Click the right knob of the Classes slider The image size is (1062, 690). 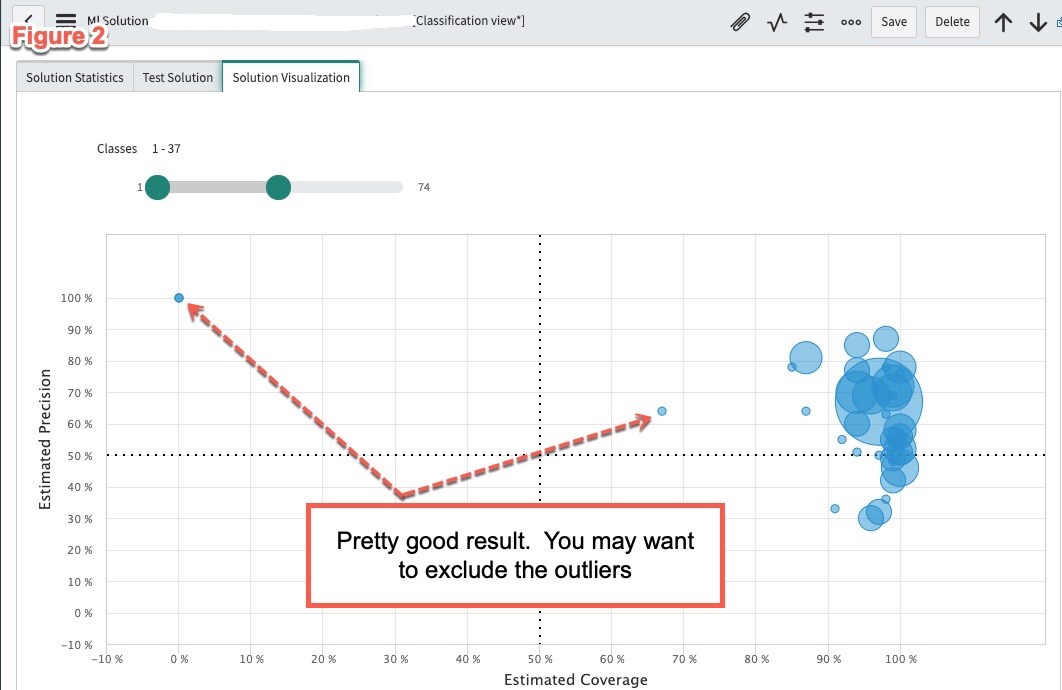pos(278,187)
